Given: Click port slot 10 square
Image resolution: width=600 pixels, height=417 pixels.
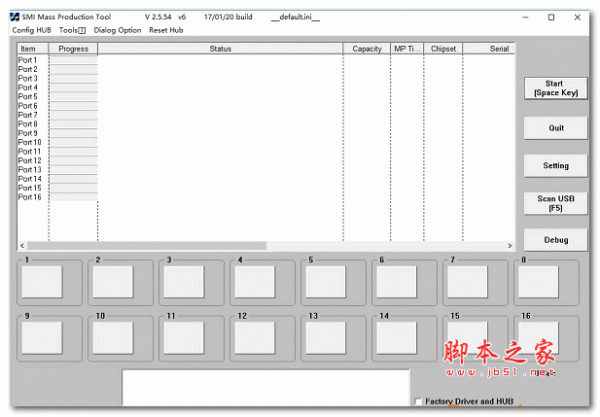Looking at the screenshot, I should point(113,338).
